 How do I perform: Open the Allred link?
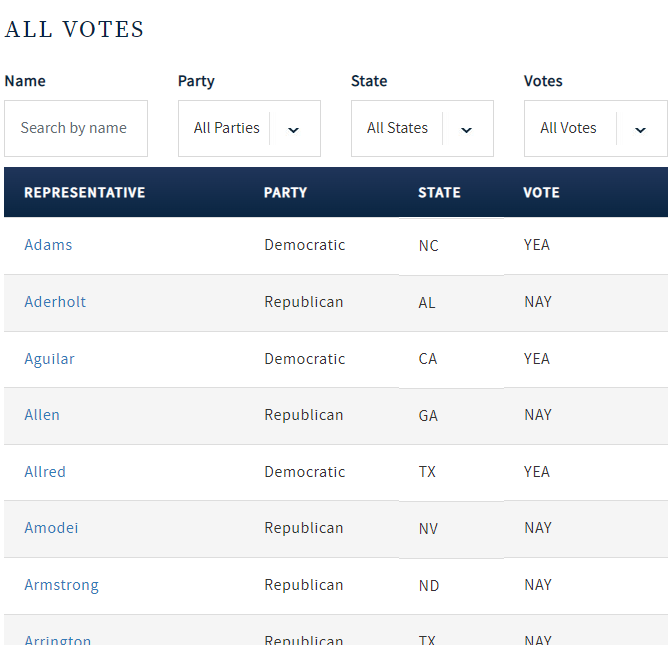point(45,472)
